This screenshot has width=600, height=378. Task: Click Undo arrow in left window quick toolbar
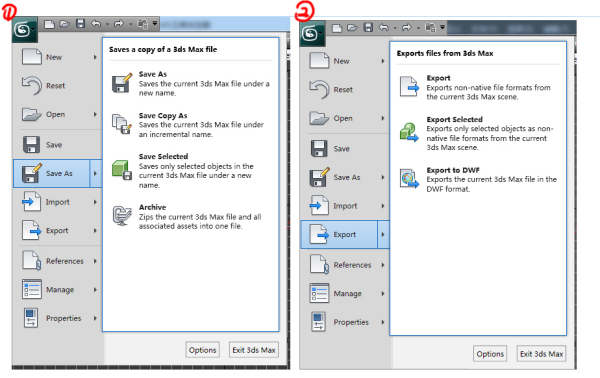point(96,24)
